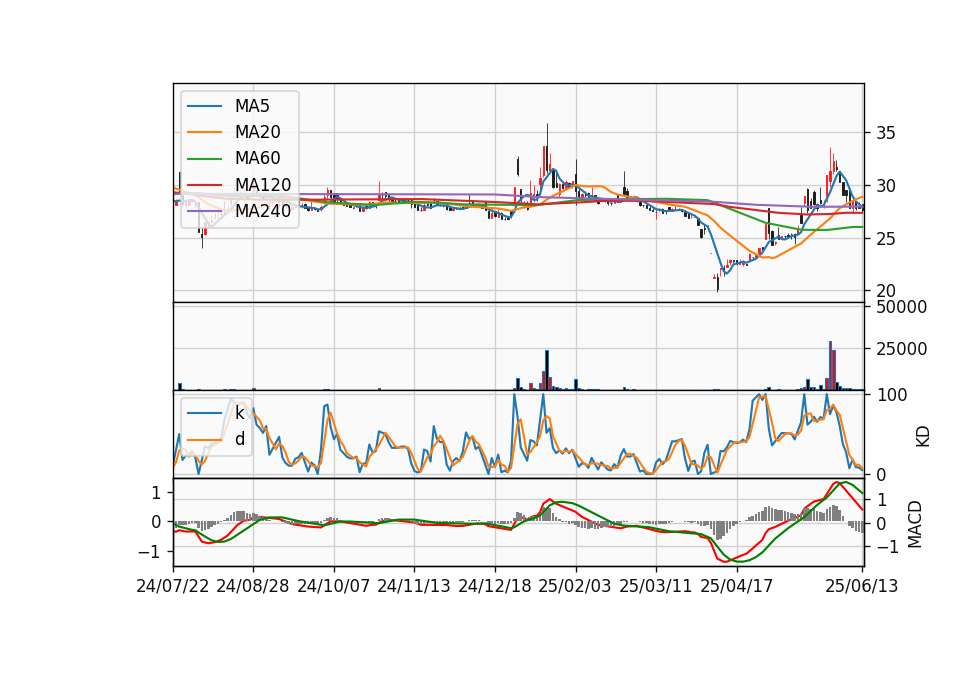Click the purple MA240 legend line sample
Viewport: 960px width, 690px height.
[204, 211]
